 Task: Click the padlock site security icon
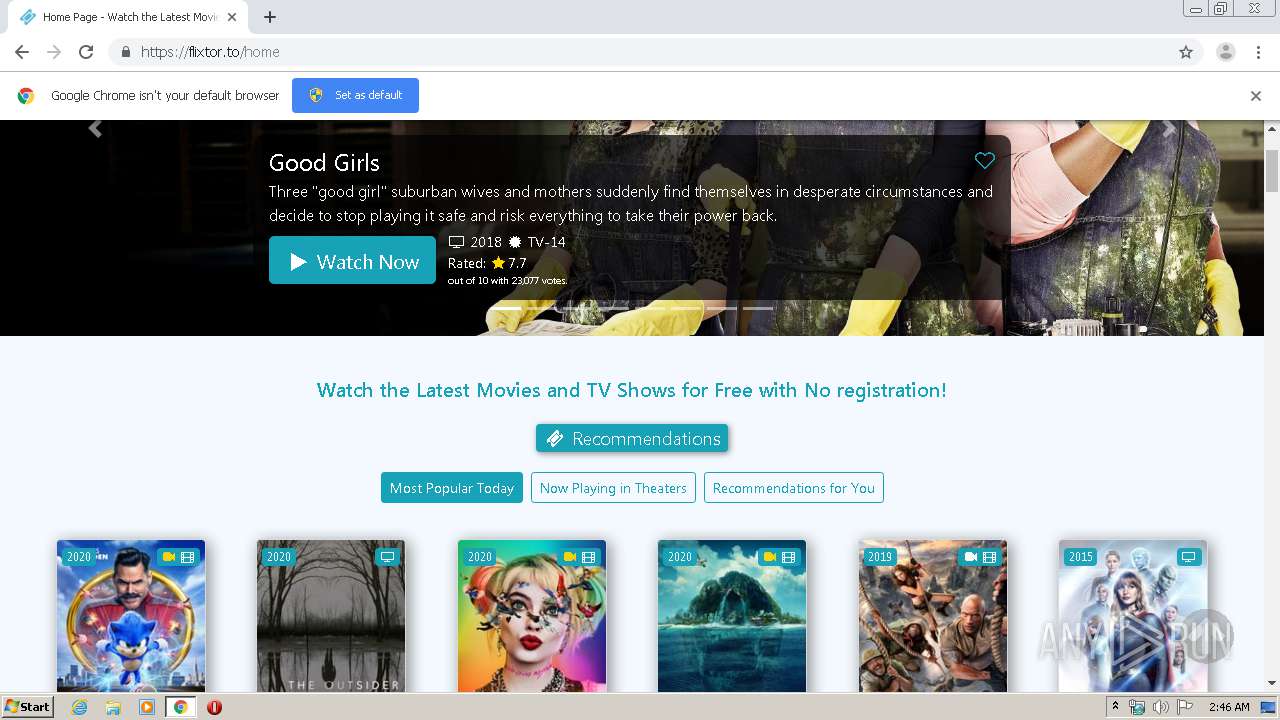[x=125, y=52]
